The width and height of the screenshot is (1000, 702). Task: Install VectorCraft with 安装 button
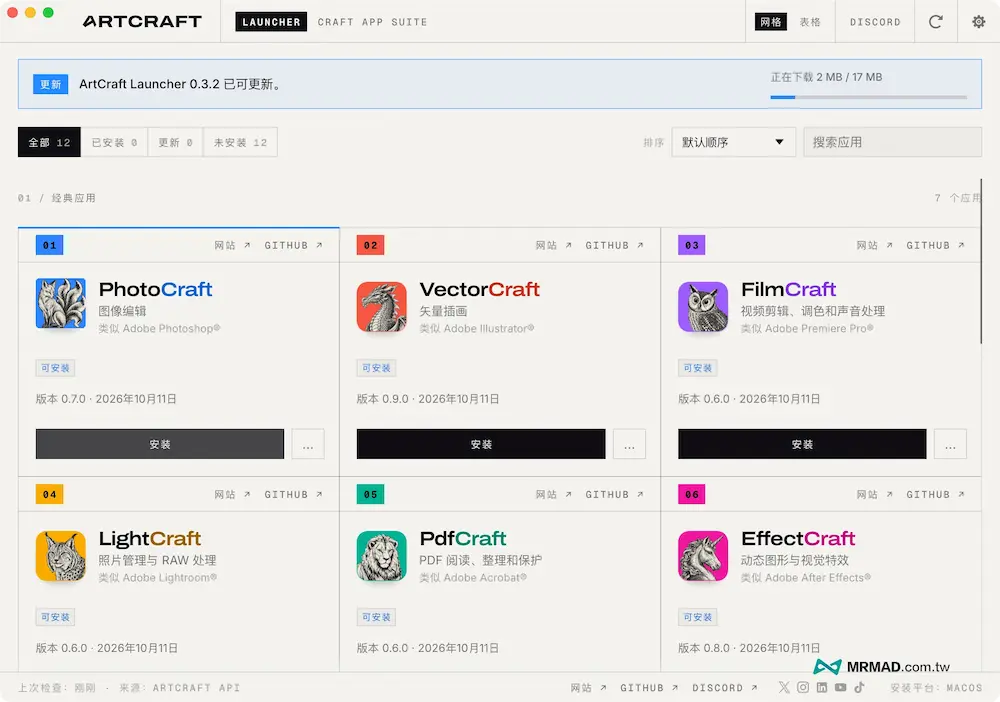[x=481, y=444]
